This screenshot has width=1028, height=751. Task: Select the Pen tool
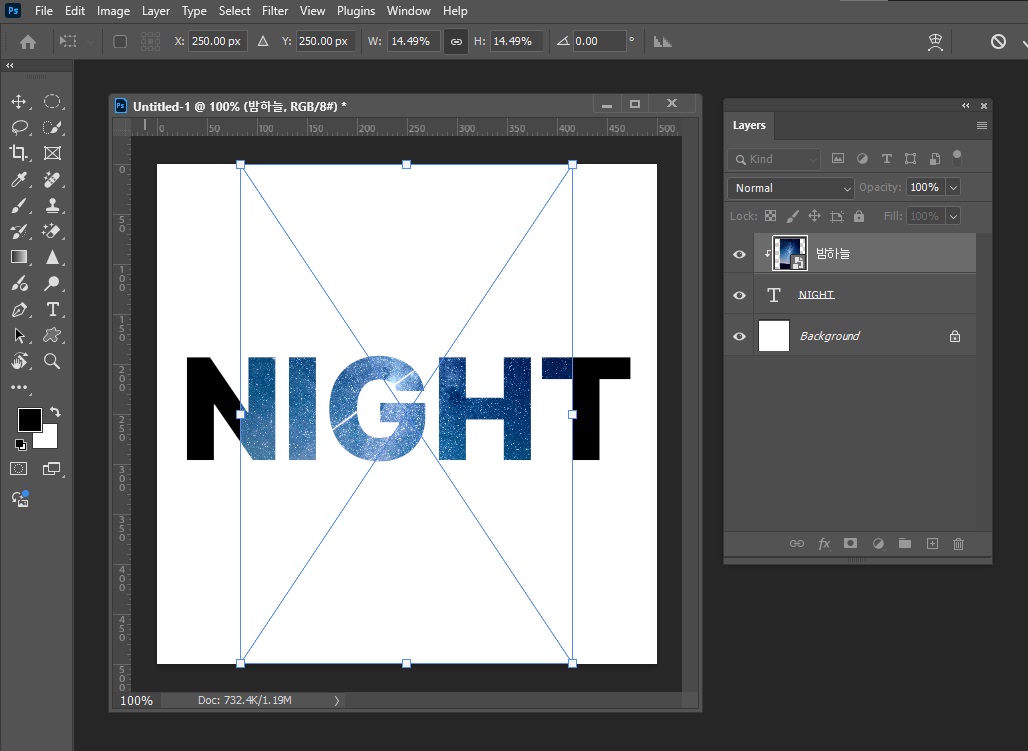click(19, 310)
